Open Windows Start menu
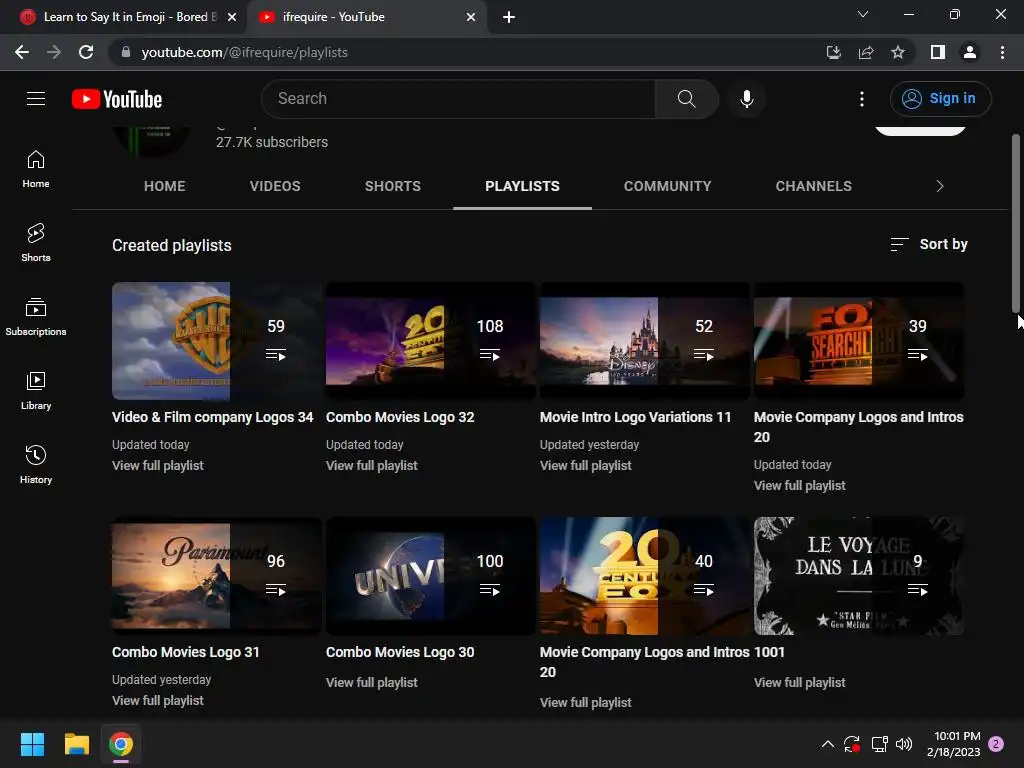 [x=32, y=744]
